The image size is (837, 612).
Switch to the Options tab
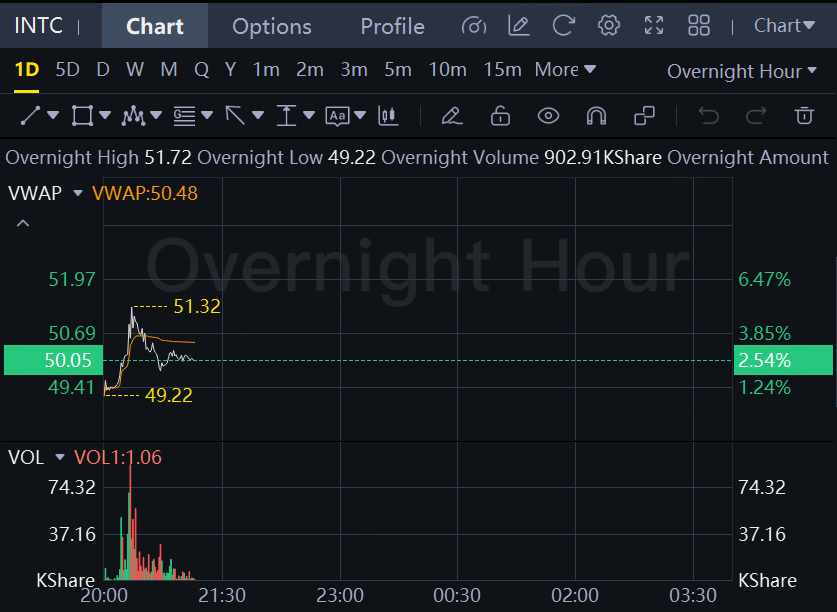tap(272, 26)
